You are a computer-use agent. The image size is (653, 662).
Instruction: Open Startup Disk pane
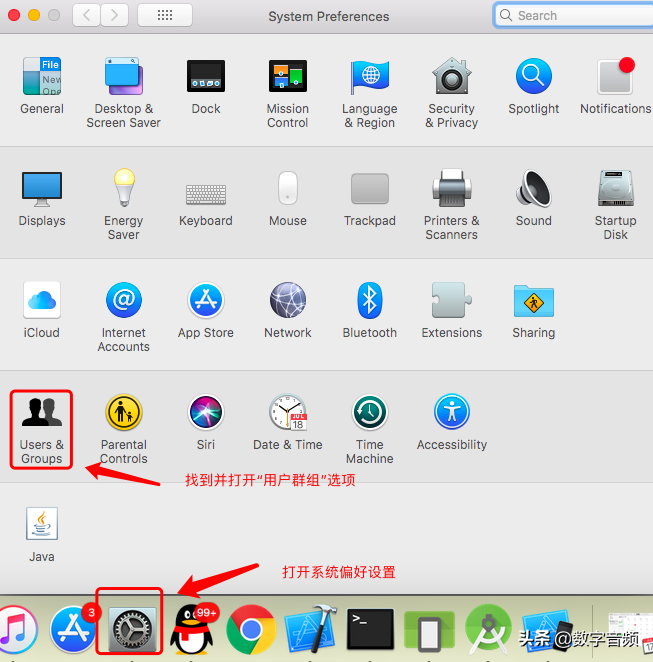pos(615,205)
